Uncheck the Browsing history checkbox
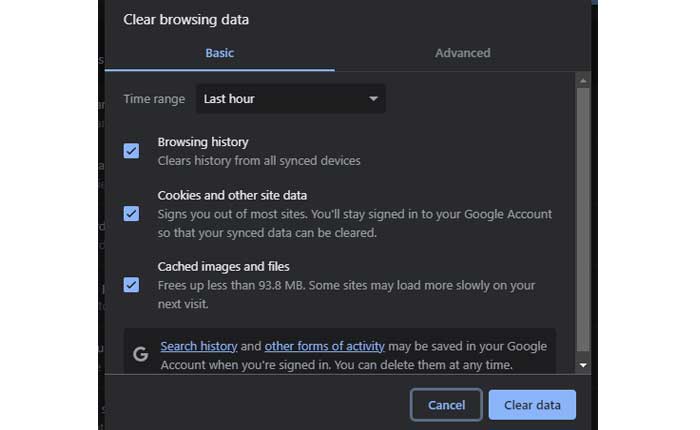The width and height of the screenshot is (700, 430). pyautogui.click(x=131, y=151)
